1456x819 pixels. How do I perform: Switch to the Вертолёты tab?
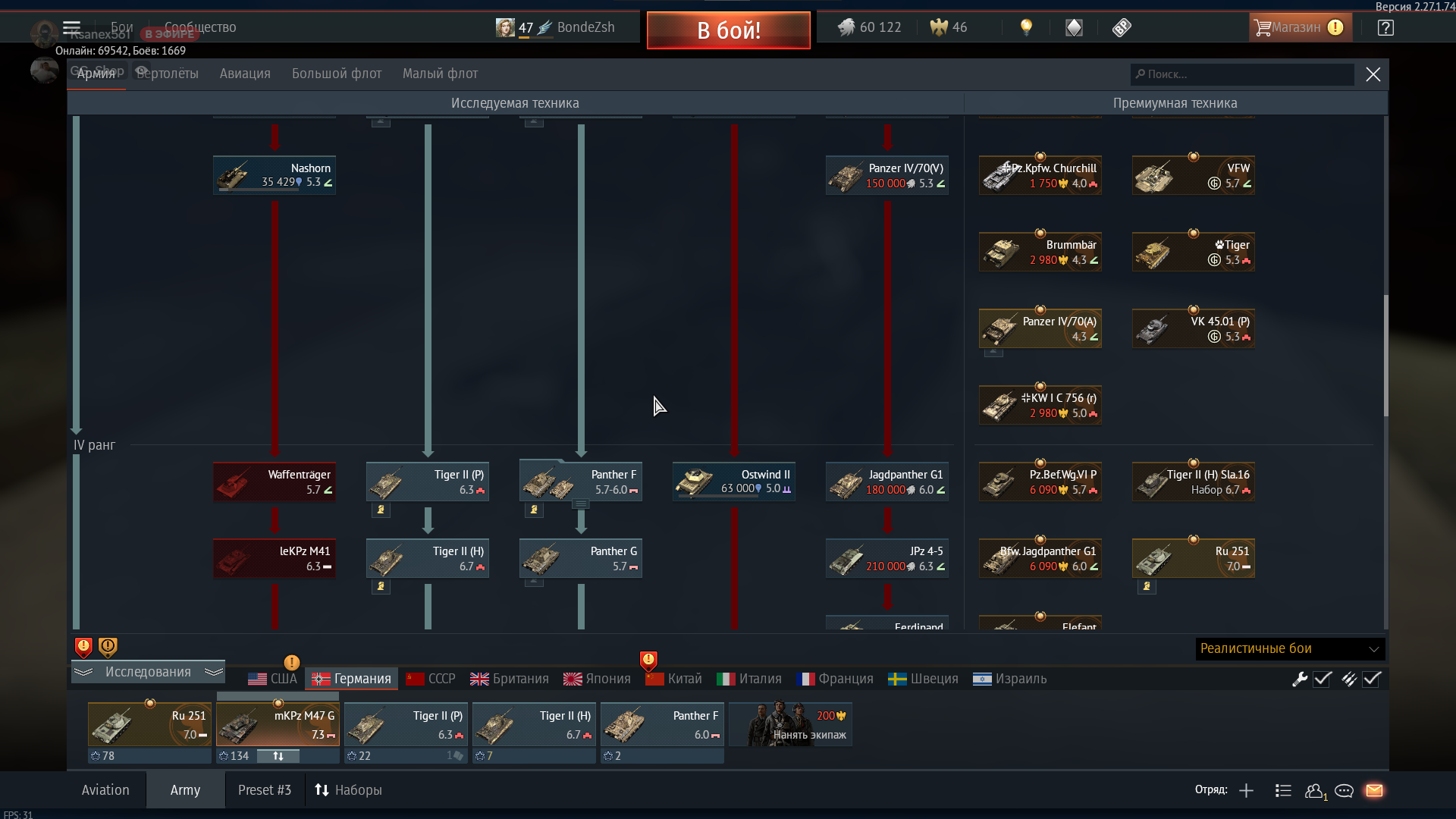coord(168,74)
